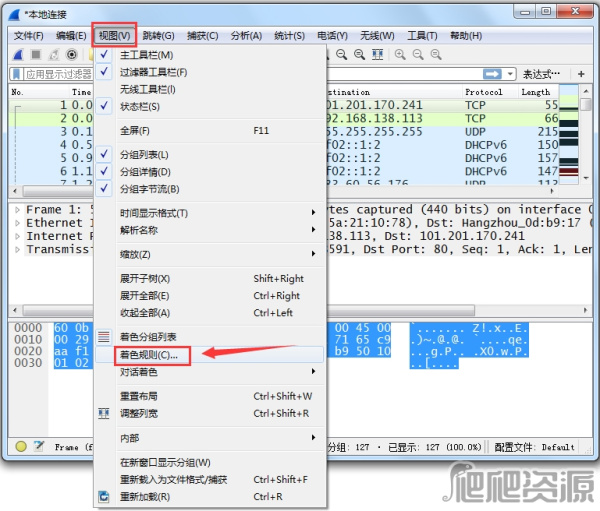Open the 统计(S) menu
Screen dimensions: 600x511
click(289, 36)
